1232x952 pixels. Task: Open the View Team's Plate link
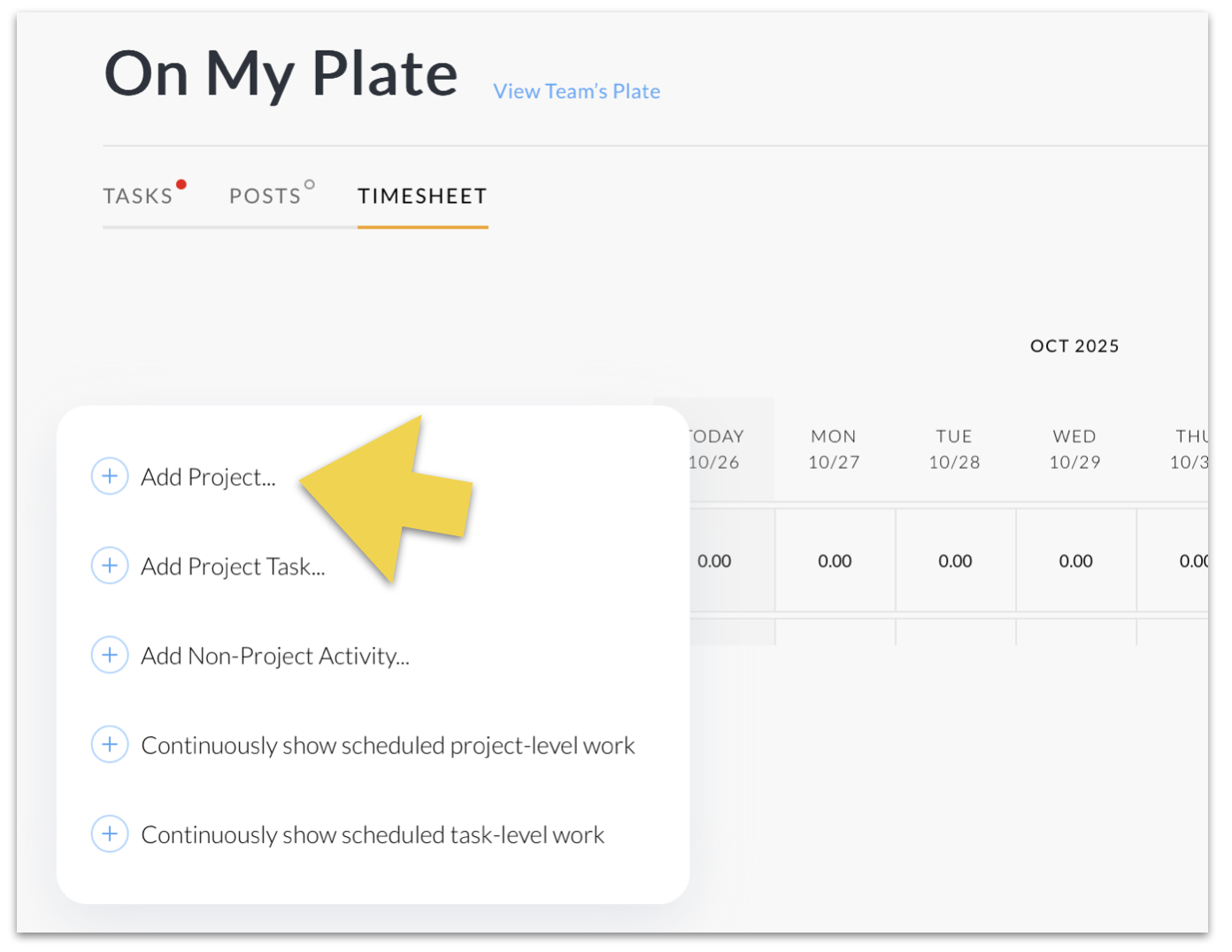click(x=576, y=91)
